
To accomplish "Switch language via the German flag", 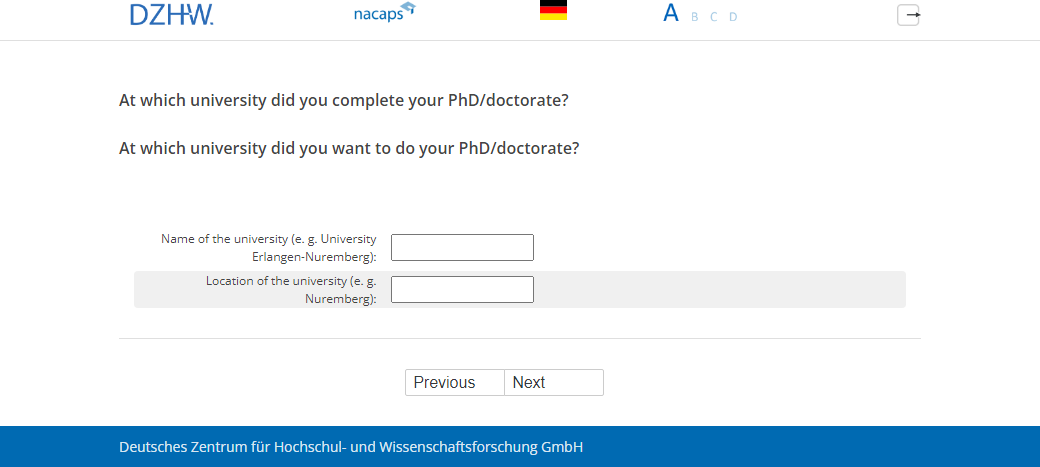I will tap(553, 10).
